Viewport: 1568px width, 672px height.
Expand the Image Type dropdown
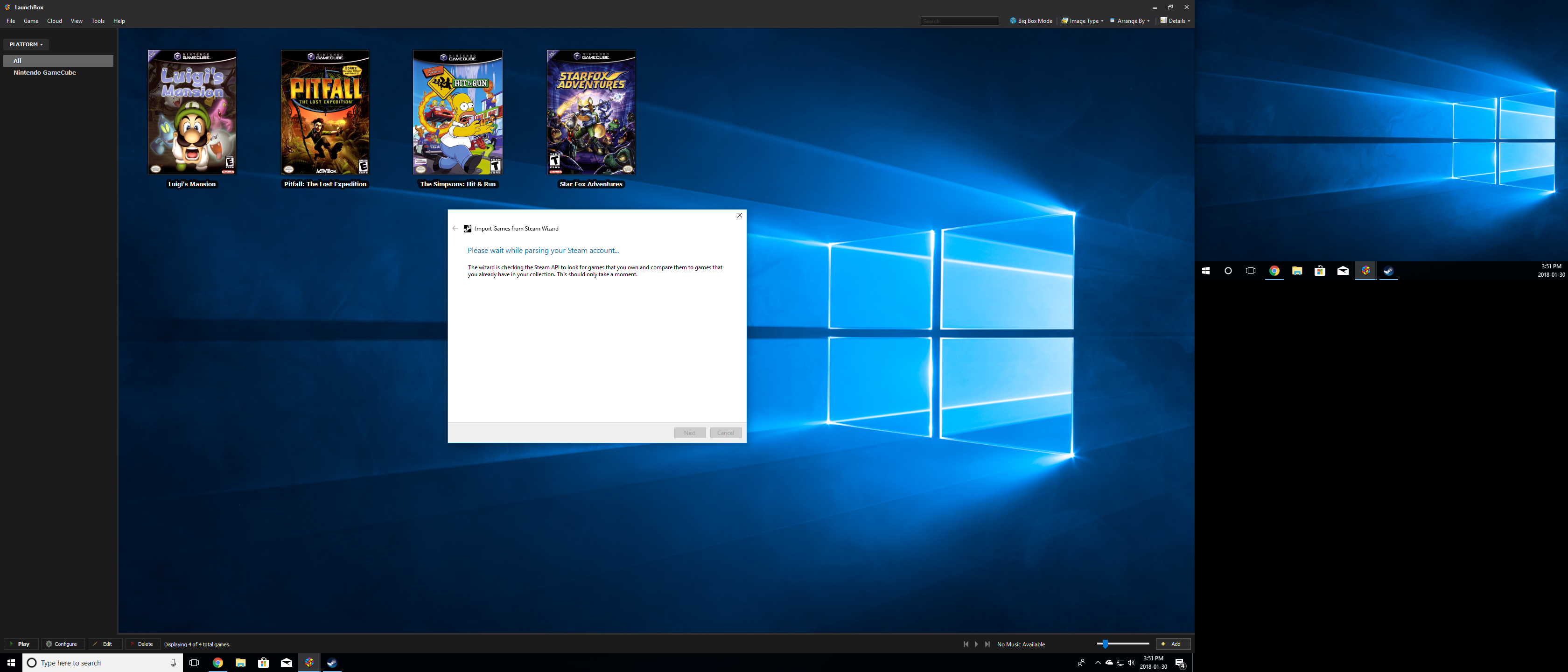click(x=1082, y=21)
